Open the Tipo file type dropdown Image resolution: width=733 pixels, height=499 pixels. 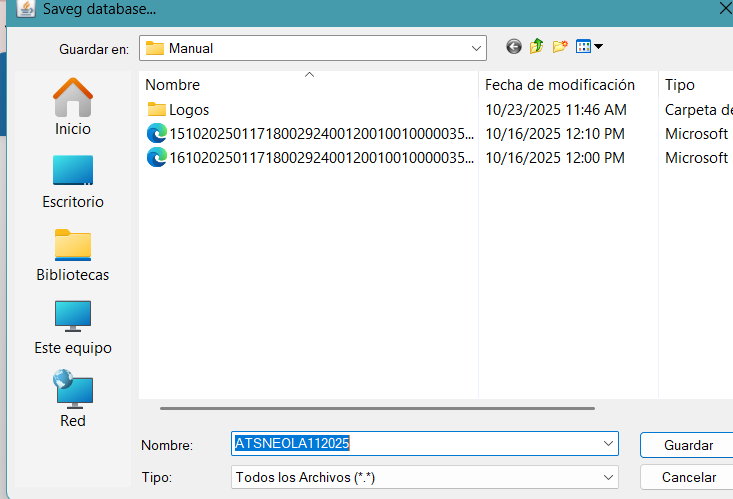pyautogui.click(x=608, y=477)
